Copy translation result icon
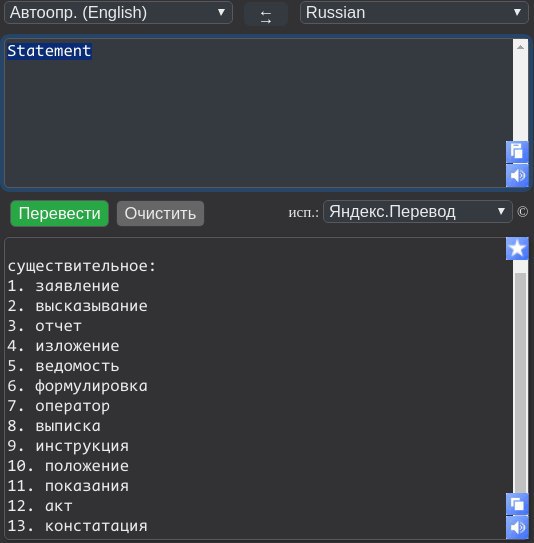This screenshot has height=543, width=534. point(517,504)
